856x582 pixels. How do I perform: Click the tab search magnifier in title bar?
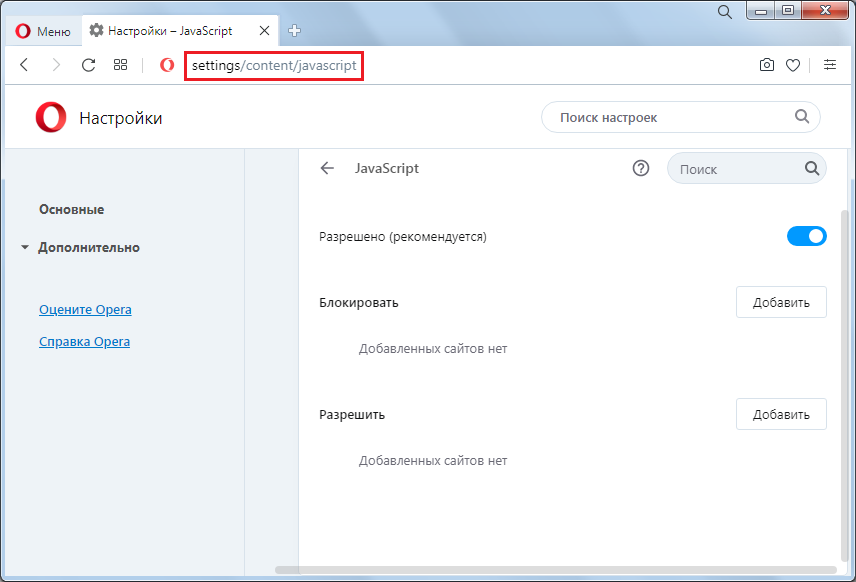point(724,11)
